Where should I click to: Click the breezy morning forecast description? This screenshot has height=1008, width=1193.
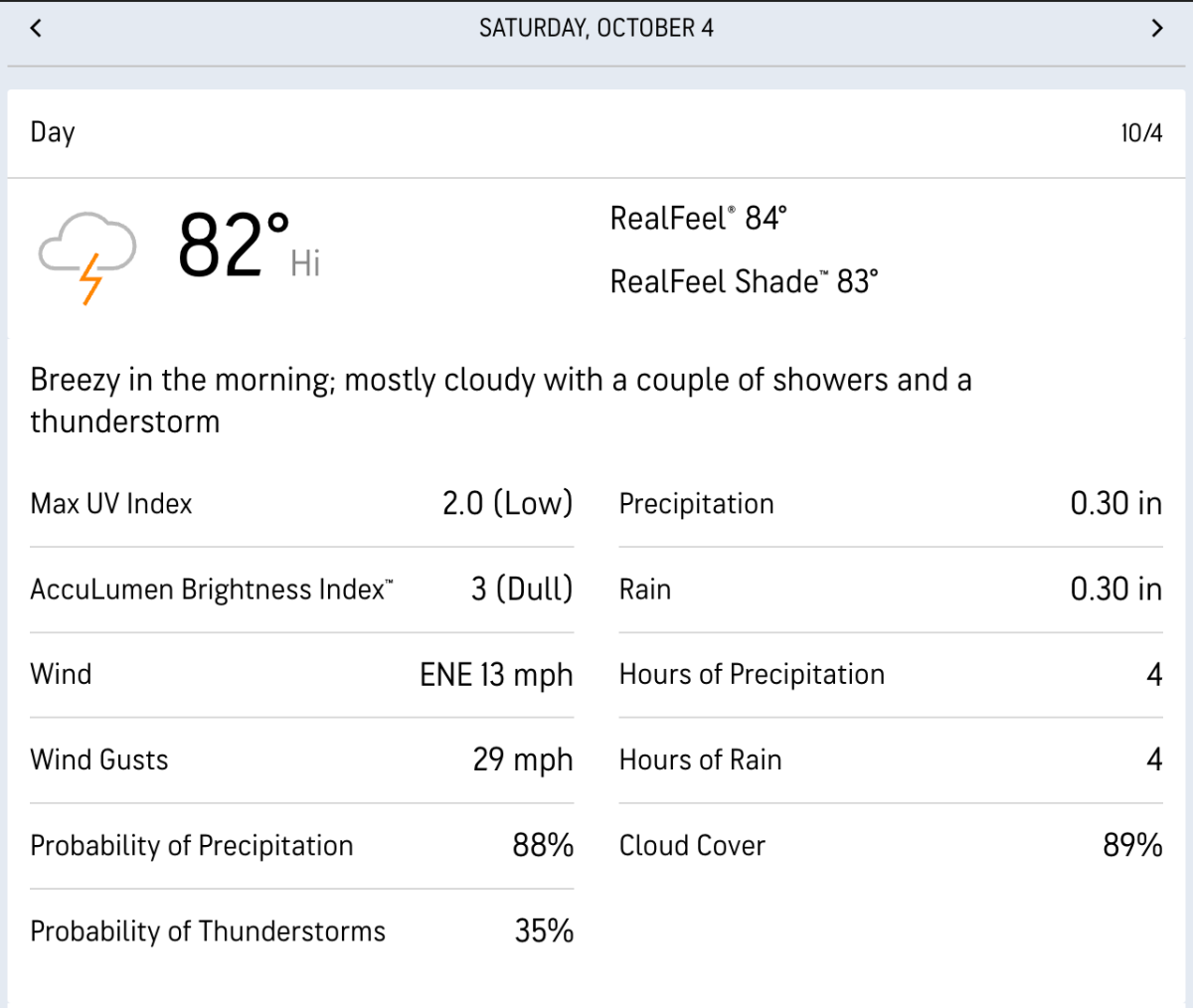[501, 400]
